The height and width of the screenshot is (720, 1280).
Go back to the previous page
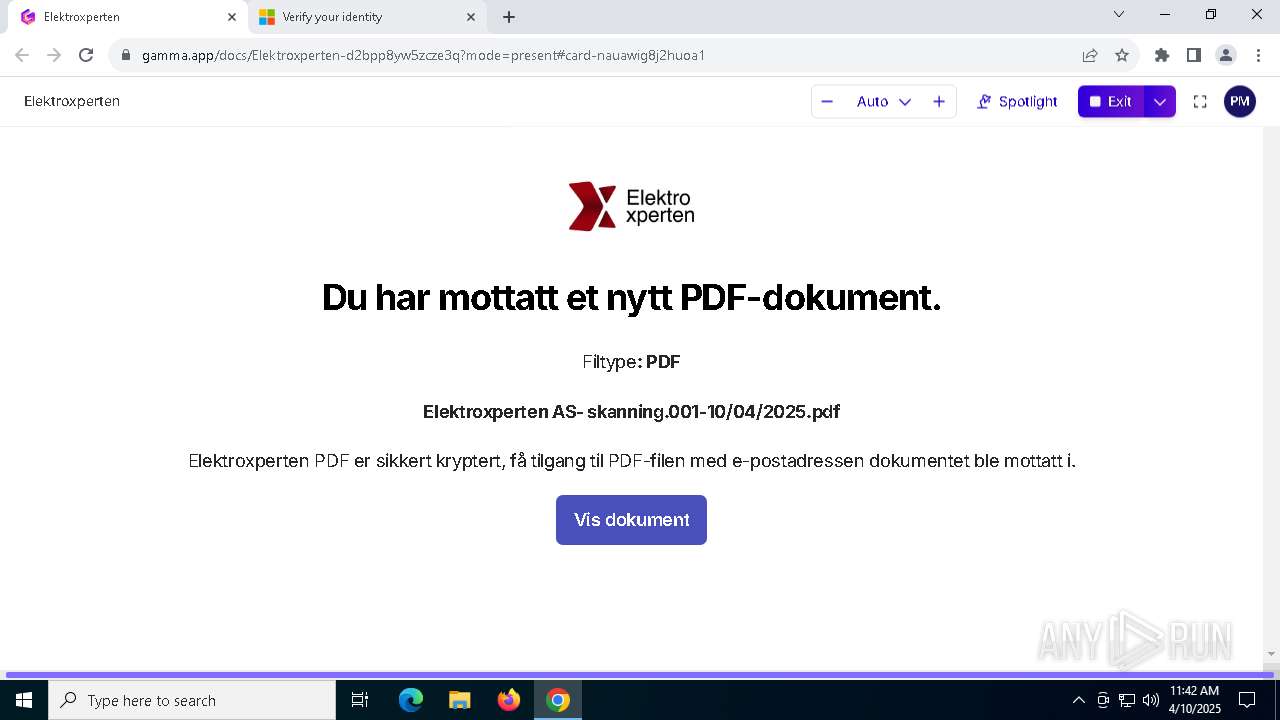[22, 55]
